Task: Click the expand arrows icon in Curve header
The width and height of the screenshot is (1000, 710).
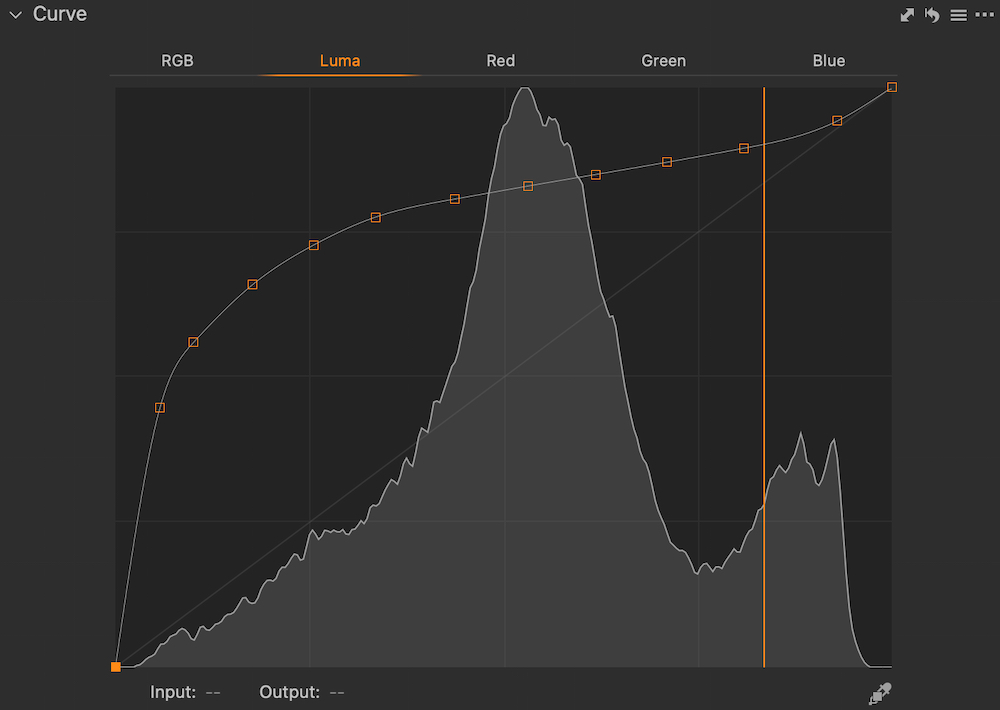Action: [907, 15]
